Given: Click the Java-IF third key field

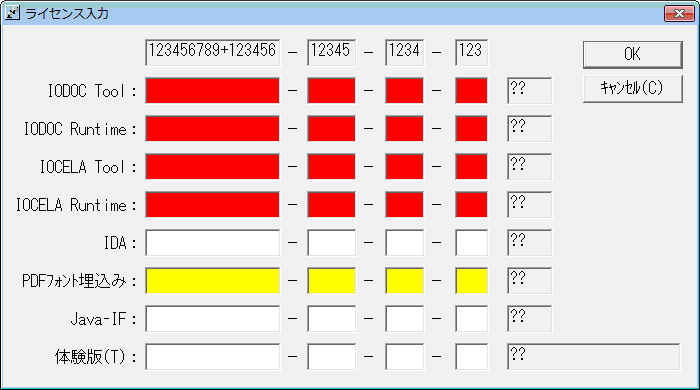Looking at the screenshot, I should tap(404, 319).
